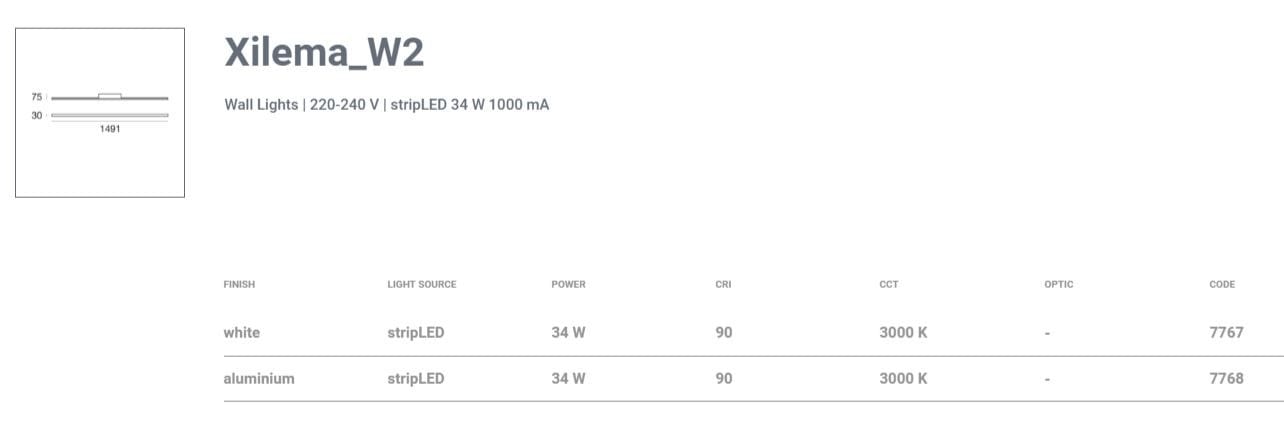Click the CODE column header
Viewport: 1284px width, 433px height.
(x=1221, y=284)
